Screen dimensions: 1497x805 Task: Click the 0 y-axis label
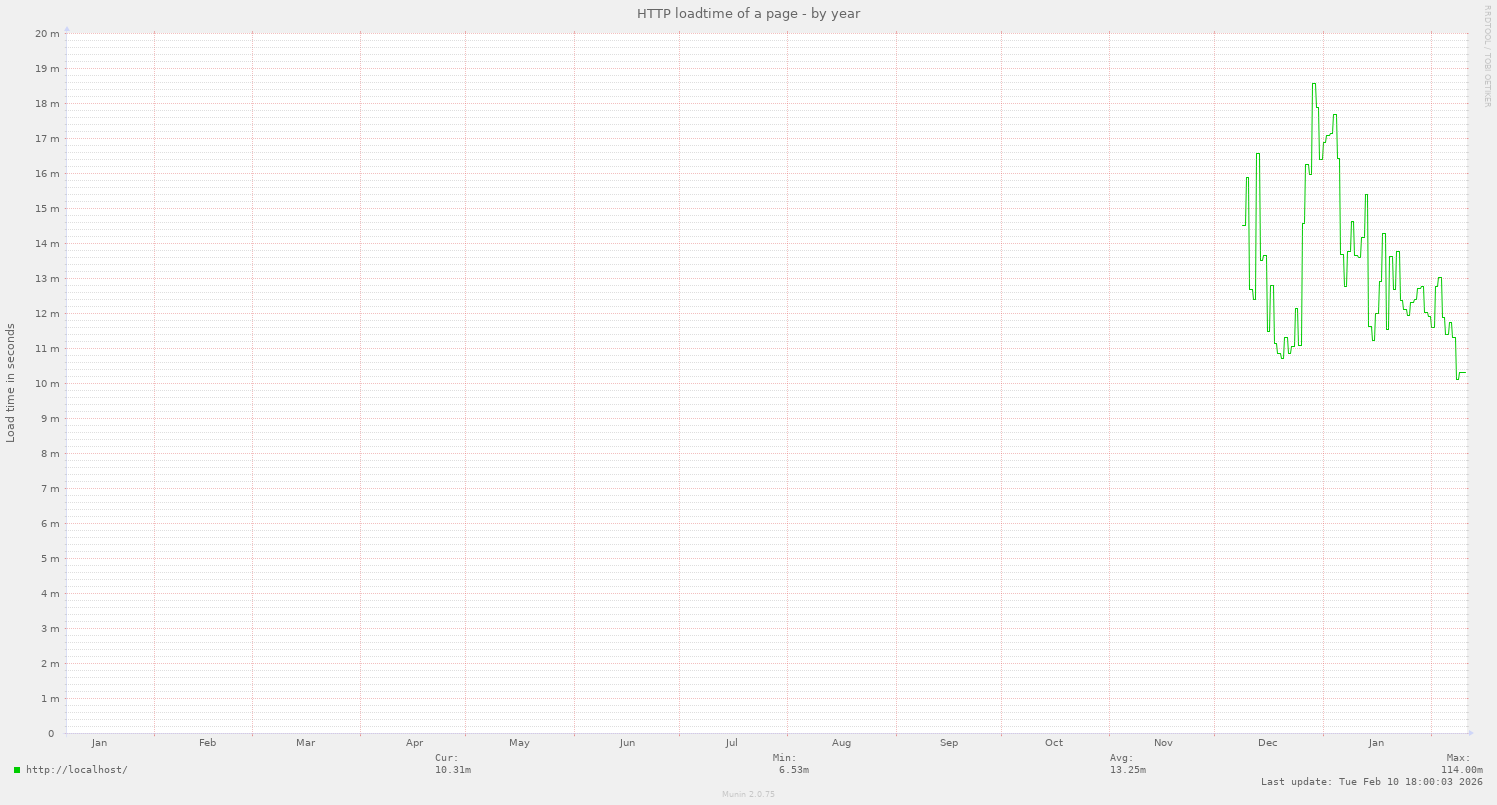tap(51, 733)
